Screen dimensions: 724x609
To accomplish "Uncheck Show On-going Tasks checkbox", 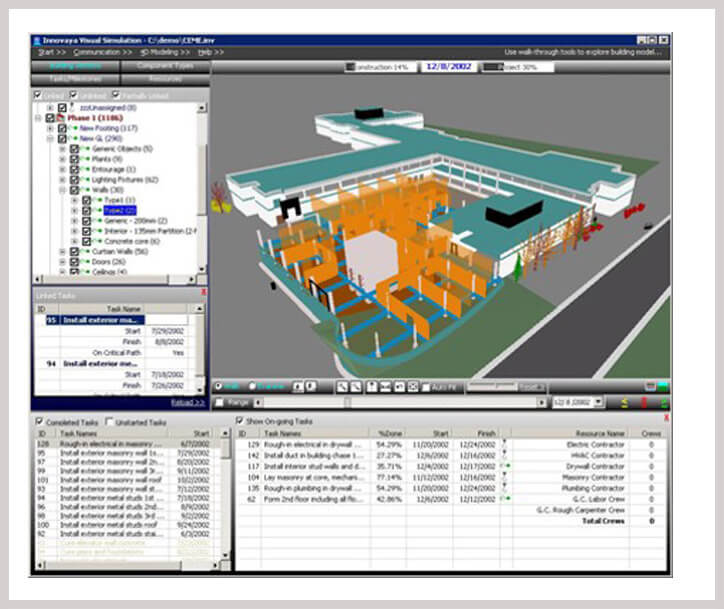I will pos(239,421).
